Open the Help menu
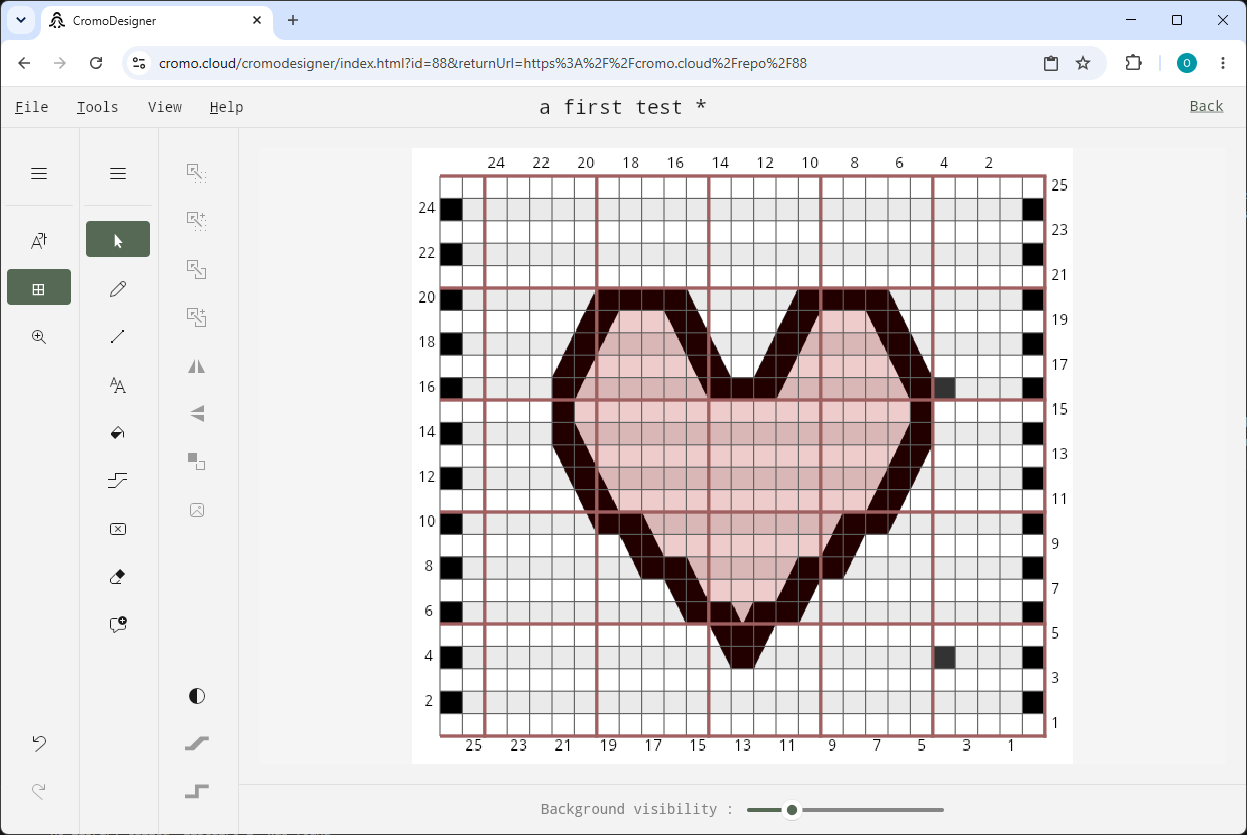Image resolution: width=1247 pixels, height=835 pixels. [226, 107]
